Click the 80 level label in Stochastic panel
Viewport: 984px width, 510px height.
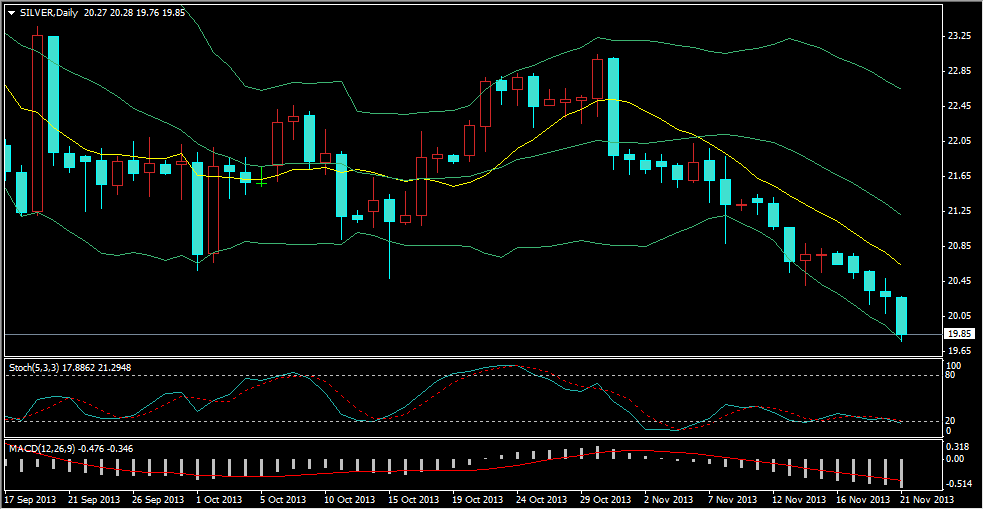click(949, 376)
